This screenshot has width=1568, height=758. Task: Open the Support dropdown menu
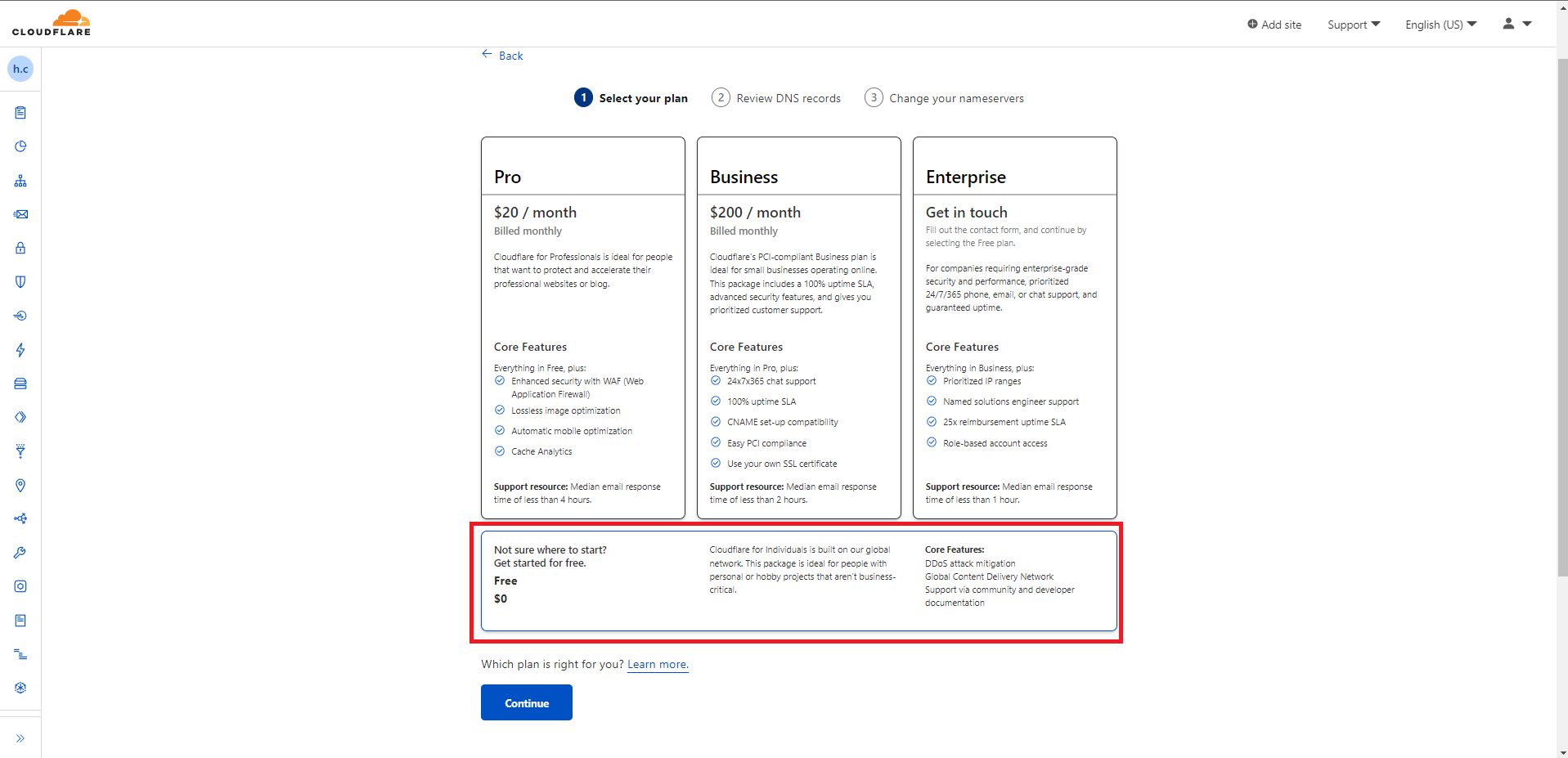(x=1354, y=25)
